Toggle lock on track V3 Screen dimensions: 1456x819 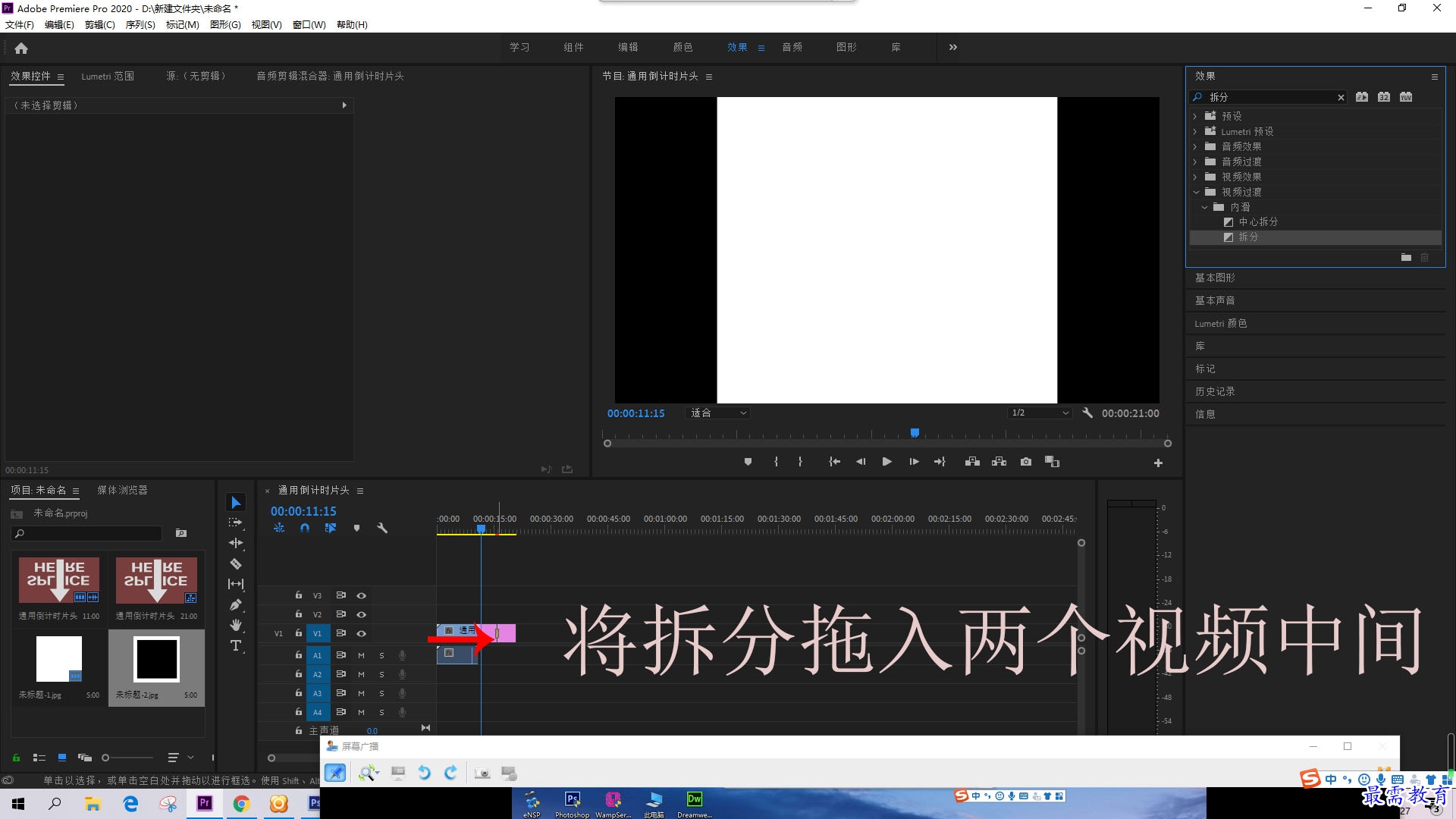pyautogui.click(x=299, y=595)
